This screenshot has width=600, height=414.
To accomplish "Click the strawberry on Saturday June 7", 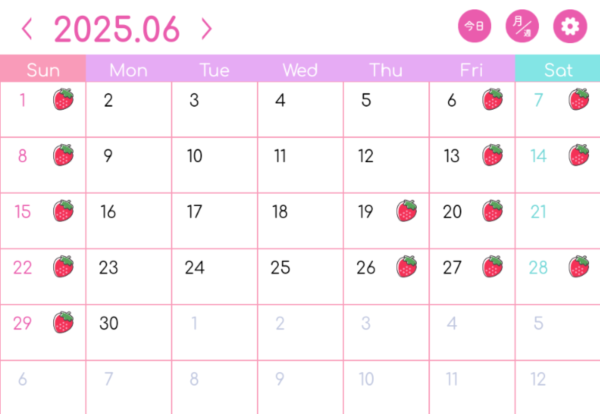I will 579,99.
